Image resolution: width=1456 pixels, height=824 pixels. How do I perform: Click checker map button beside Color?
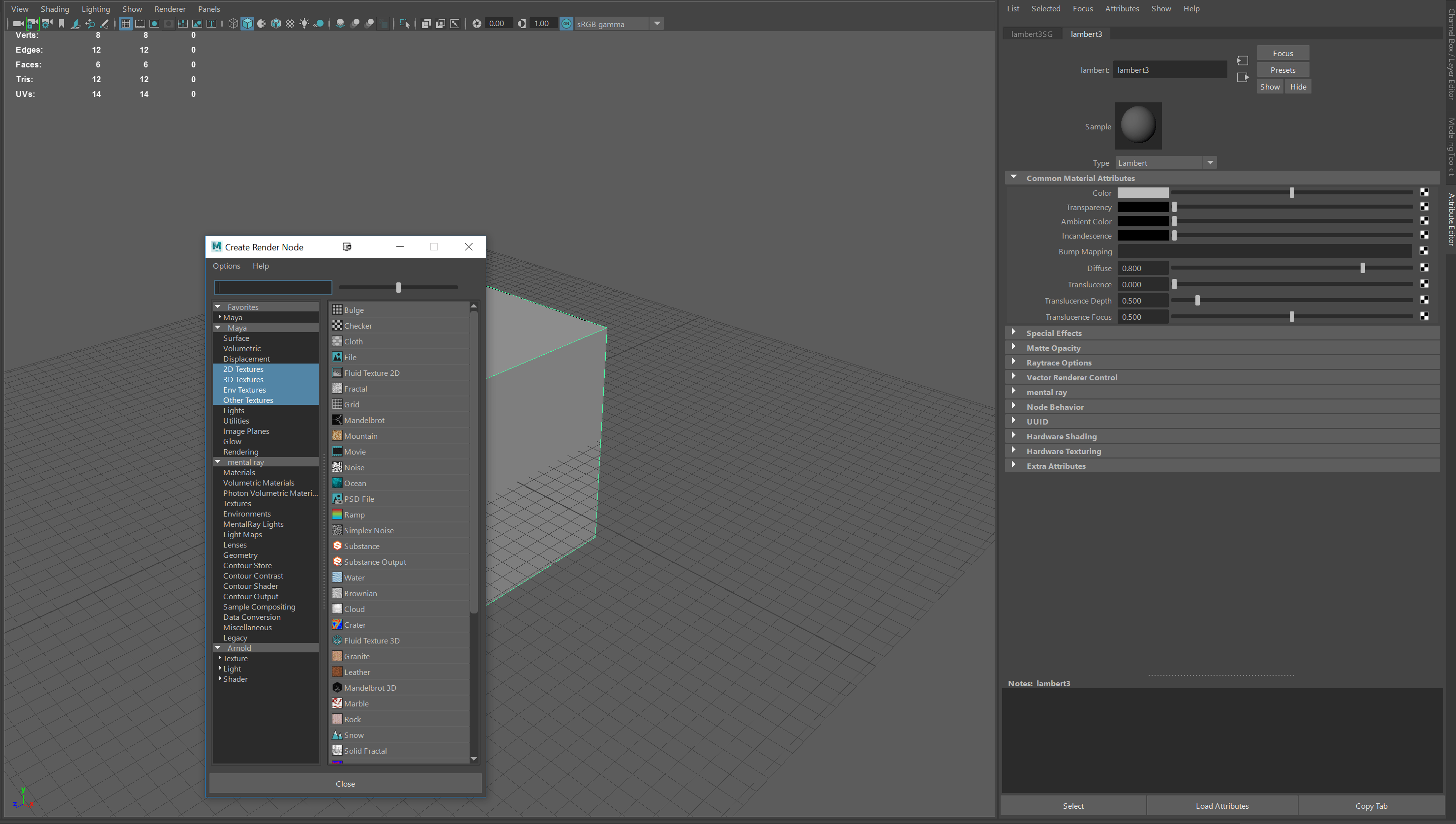(x=1424, y=193)
